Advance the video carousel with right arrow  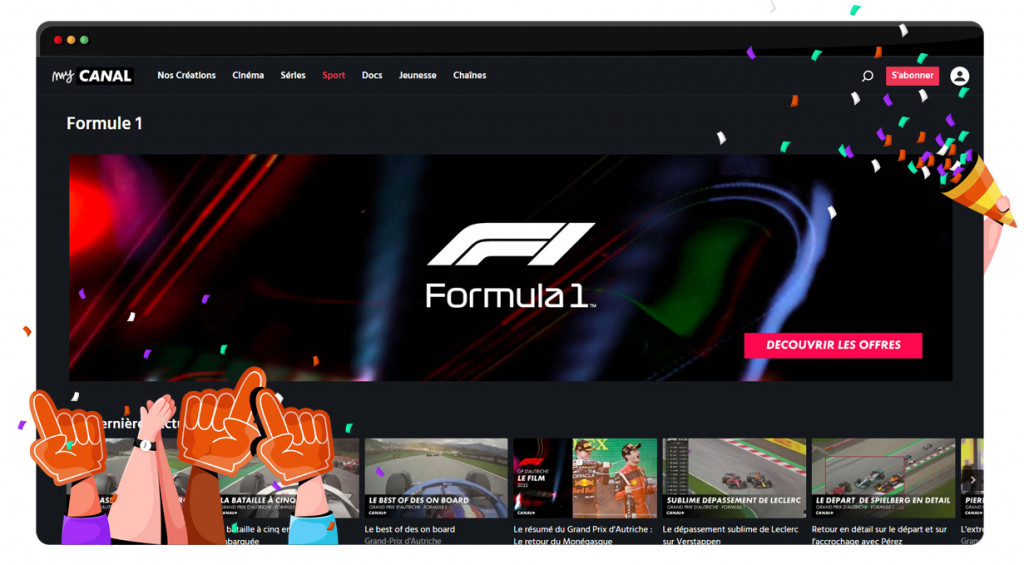tap(972, 479)
